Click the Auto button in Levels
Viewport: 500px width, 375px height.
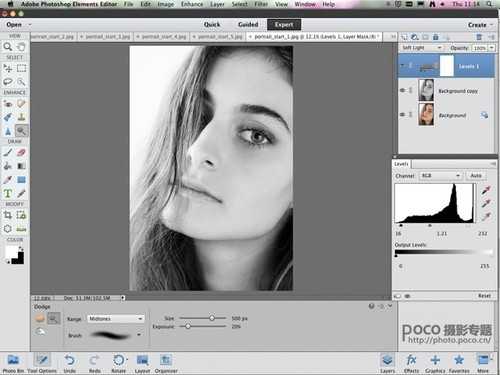pyautogui.click(x=476, y=176)
